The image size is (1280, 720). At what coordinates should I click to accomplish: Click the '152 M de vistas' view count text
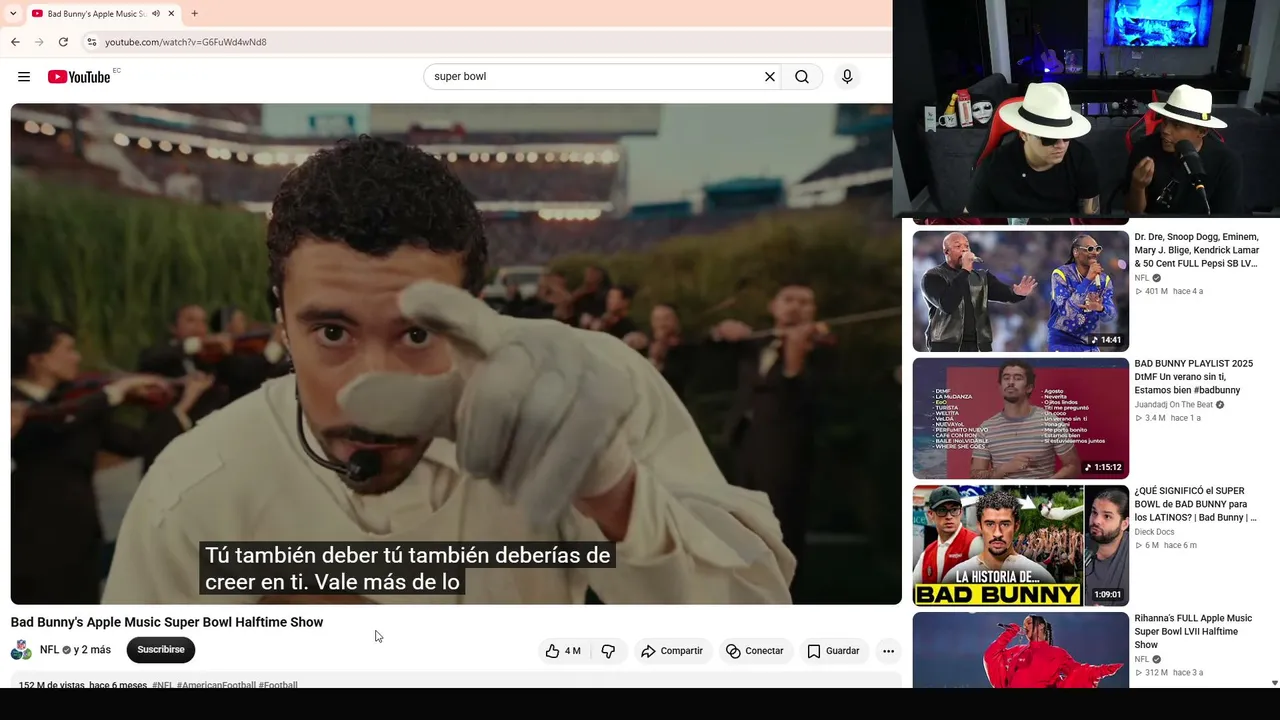point(52,685)
